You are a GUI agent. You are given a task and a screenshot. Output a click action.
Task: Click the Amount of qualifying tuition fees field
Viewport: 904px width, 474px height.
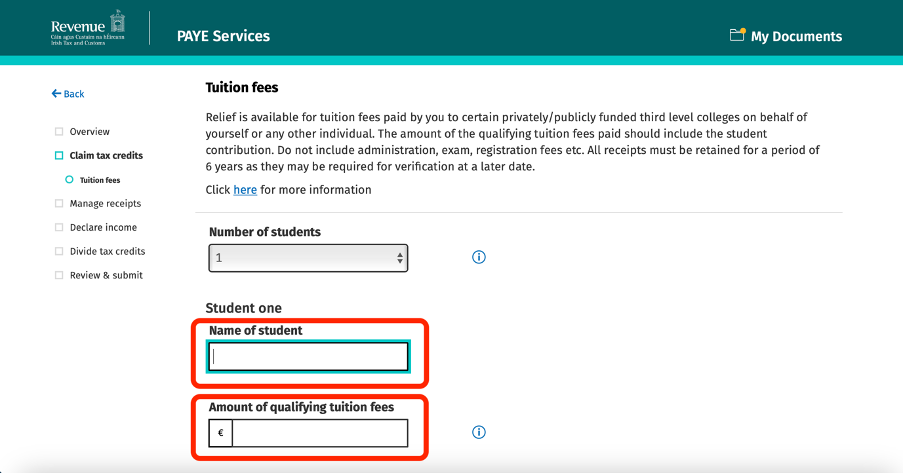tap(320, 433)
